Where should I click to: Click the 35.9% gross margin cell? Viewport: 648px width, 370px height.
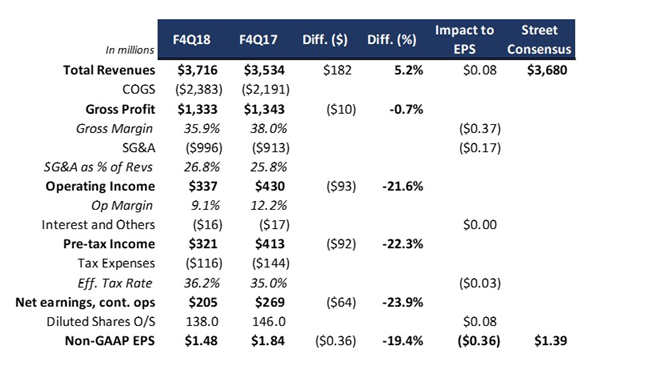pos(202,129)
